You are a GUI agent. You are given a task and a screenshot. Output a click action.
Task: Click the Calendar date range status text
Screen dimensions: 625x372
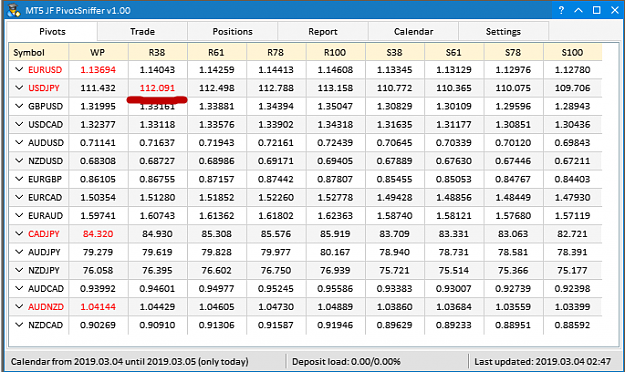[x=130, y=362]
